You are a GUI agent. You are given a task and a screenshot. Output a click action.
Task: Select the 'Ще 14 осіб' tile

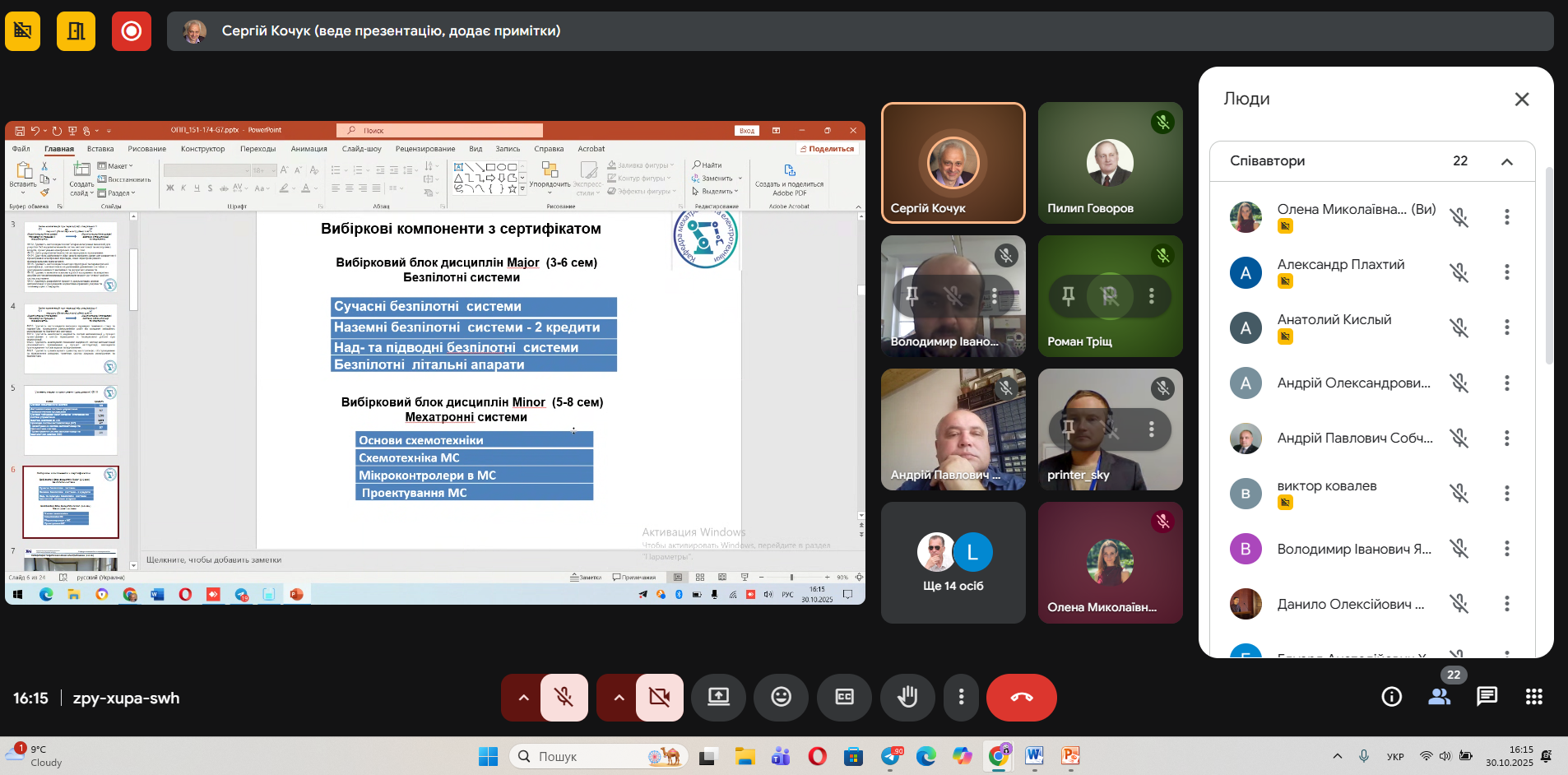953,563
